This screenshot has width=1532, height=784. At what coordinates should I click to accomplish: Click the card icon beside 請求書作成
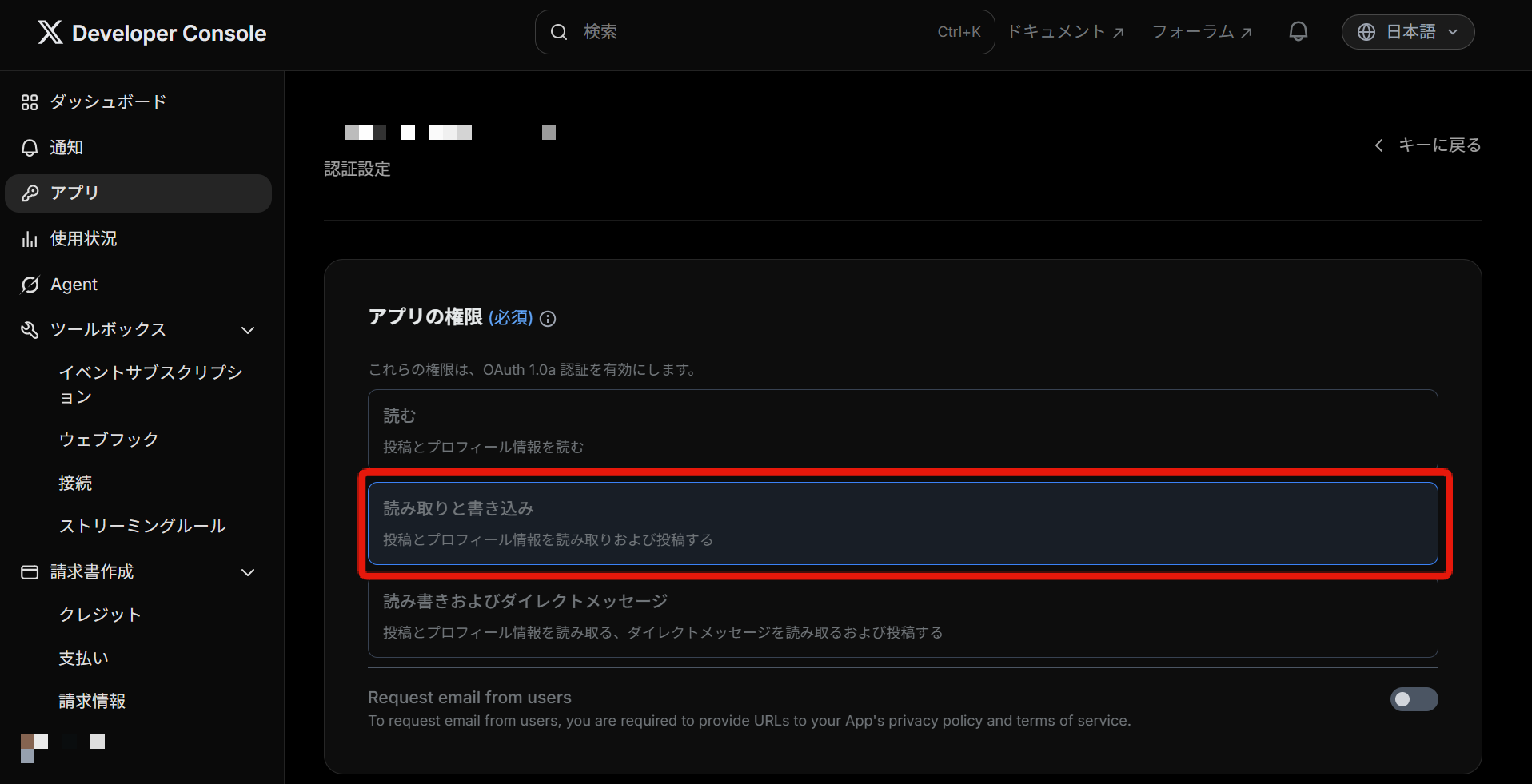coord(30,572)
